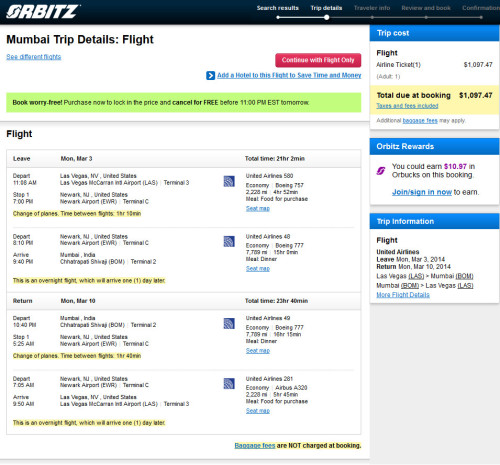
Task: Open the Search results step
Action: click(278, 8)
